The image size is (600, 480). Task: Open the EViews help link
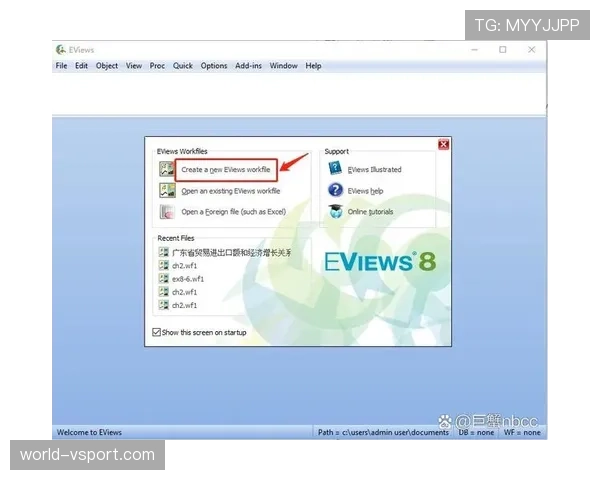coord(365,191)
